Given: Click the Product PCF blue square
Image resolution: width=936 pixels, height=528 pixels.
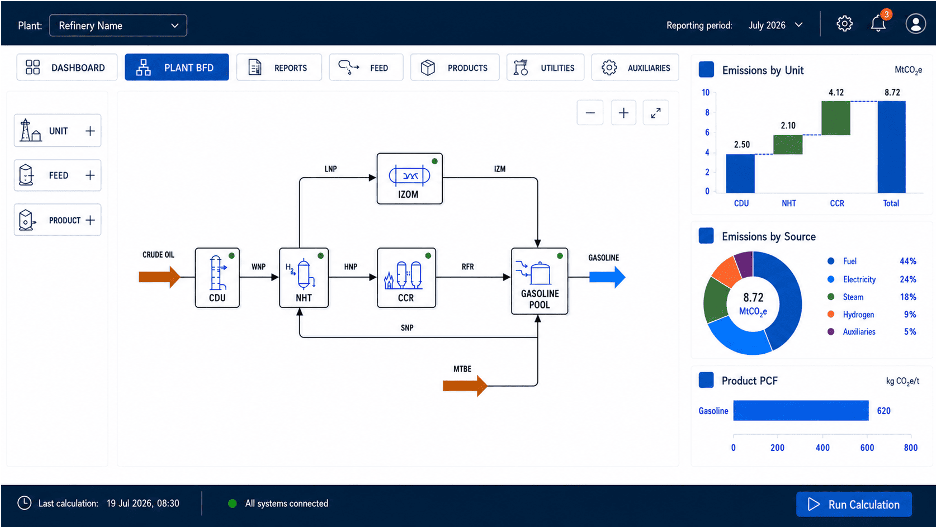Looking at the screenshot, I should pyautogui.click(x=706, y=380).
